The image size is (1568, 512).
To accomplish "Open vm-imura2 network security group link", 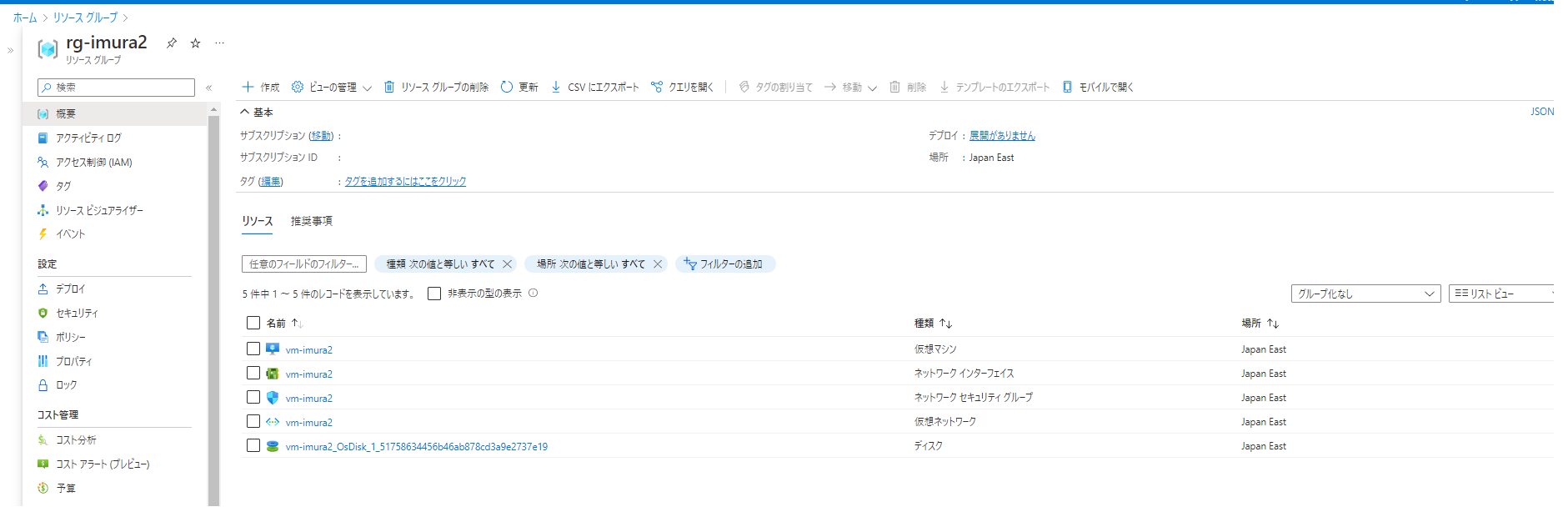I will coord(308,399).
